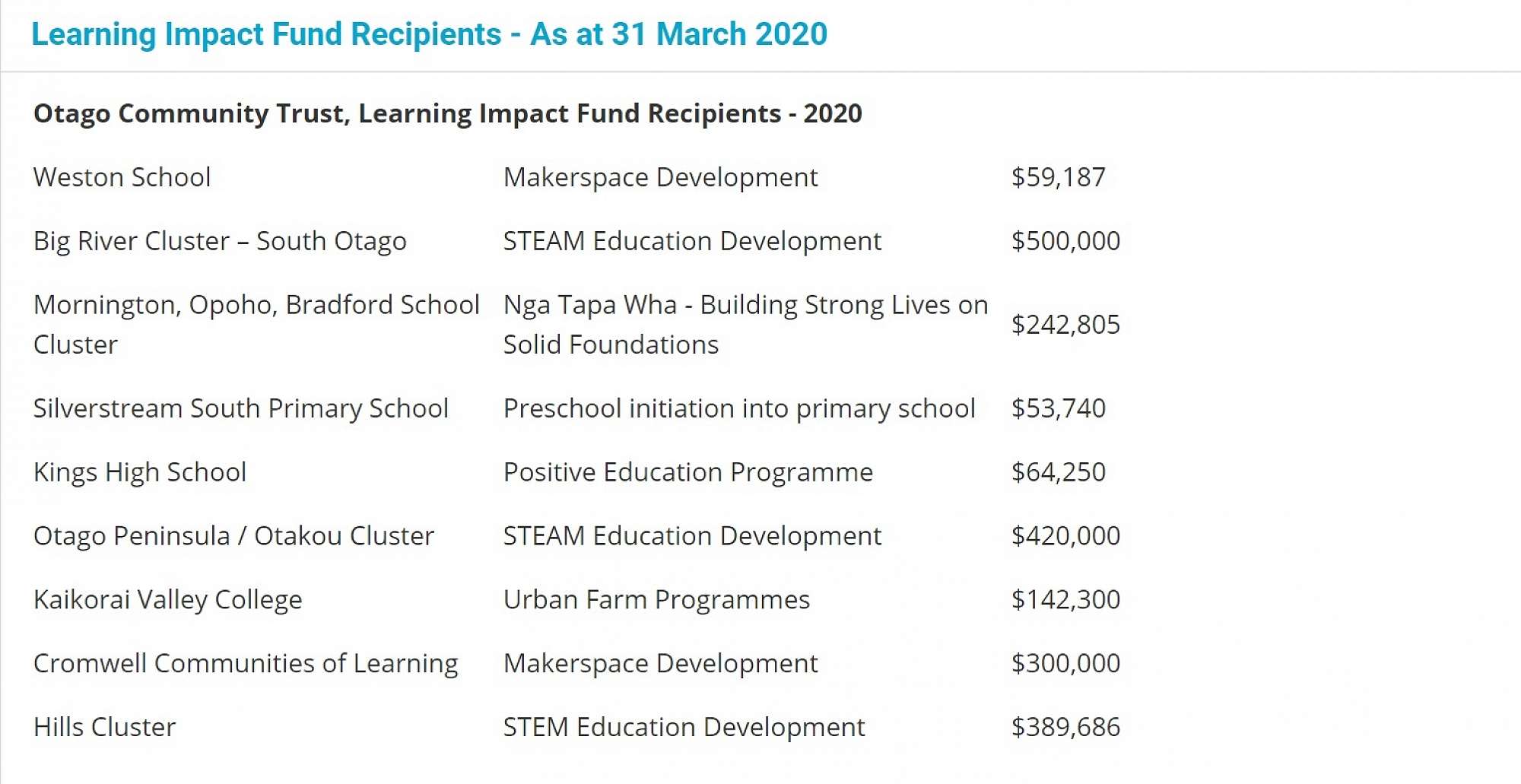Click the $500,000 grant amount

point(1065,241)
